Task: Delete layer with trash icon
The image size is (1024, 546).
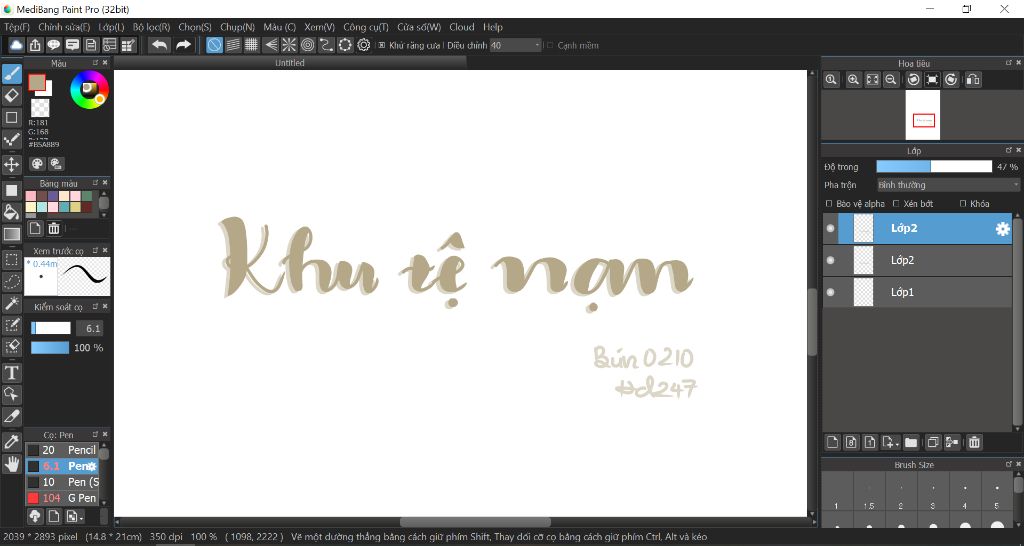Action: pyautogui.click(x=974, y=442)
